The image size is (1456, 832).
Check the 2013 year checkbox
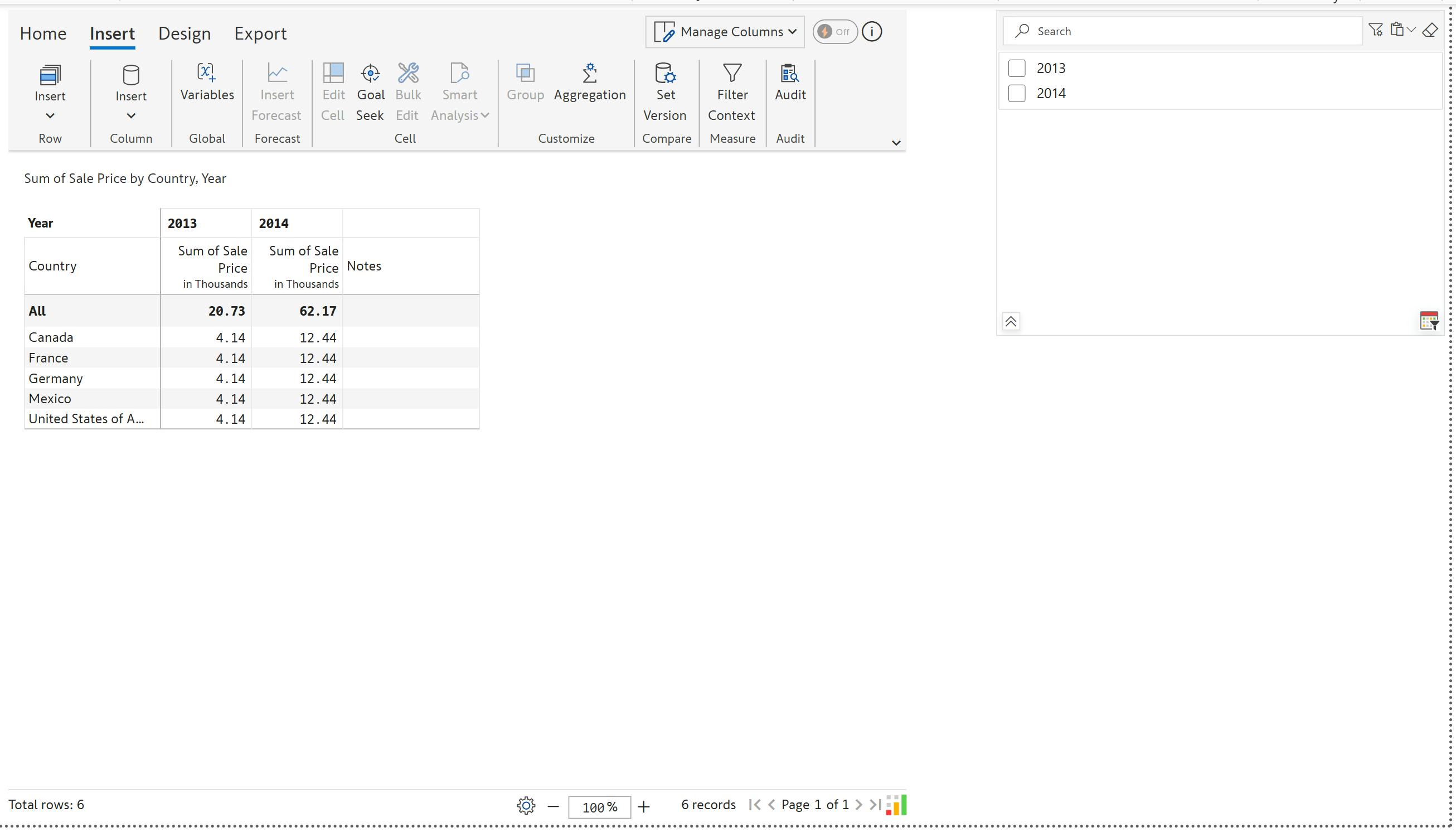[1017, 68]
